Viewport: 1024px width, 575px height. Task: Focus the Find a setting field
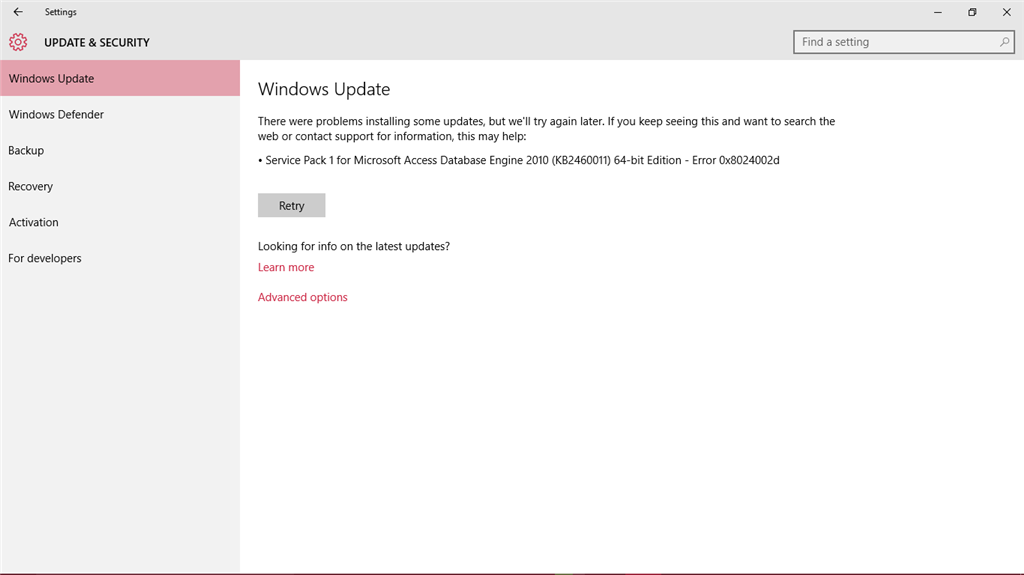[903, 42]
